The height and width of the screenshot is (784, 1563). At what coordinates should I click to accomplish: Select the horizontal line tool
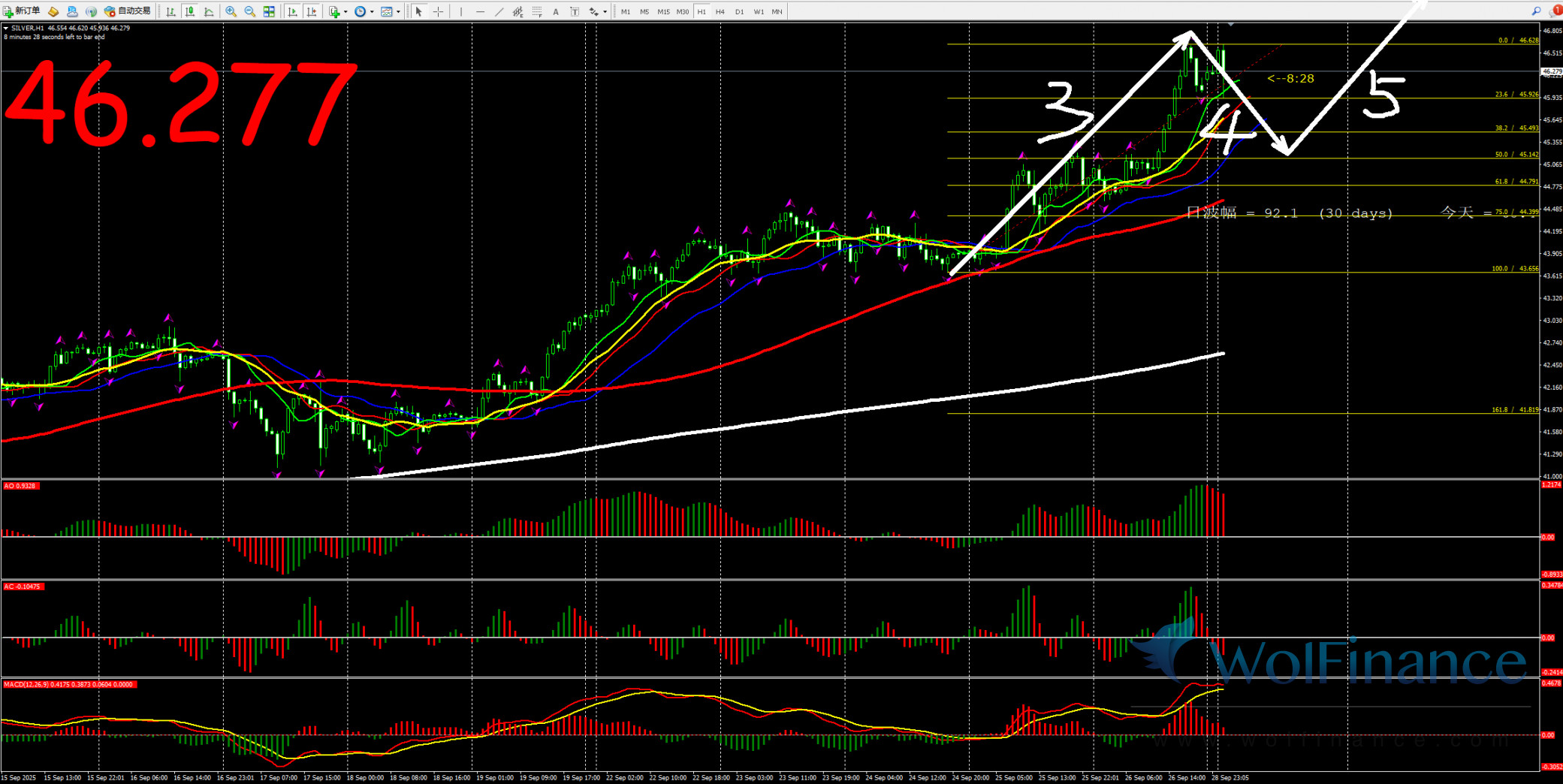point(480,11)
